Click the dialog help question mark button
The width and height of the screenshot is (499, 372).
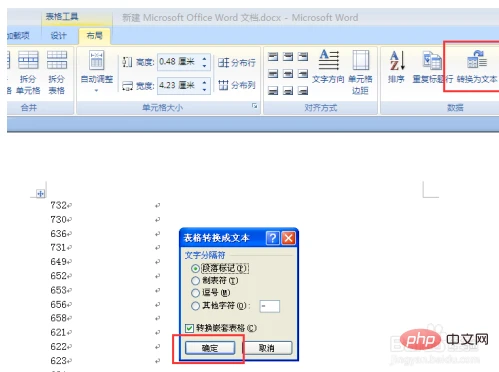272,238
